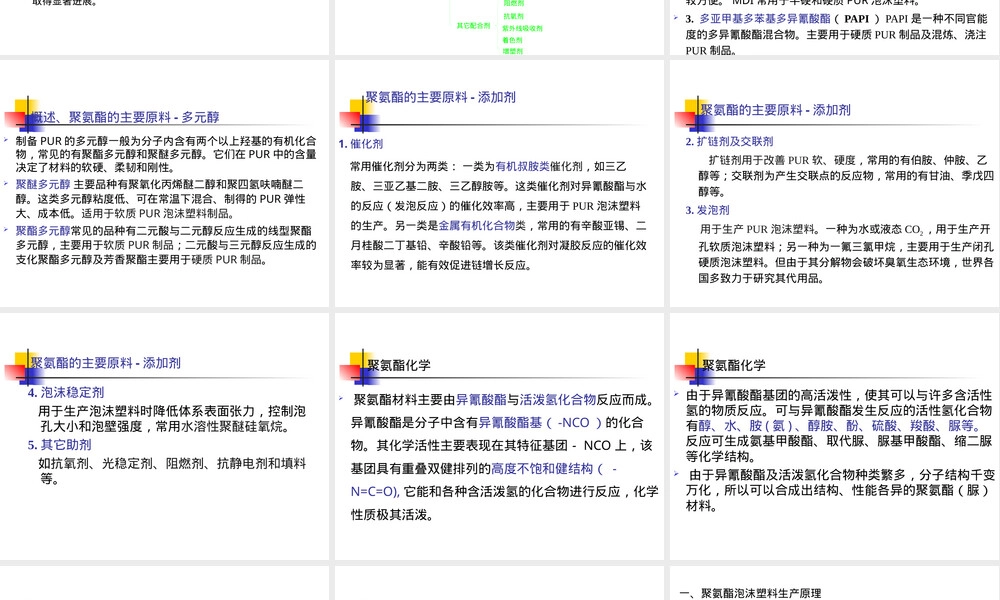Click the blue term 活泼氢化合物
Image resolution: width=1000 pixels, height=600 pixels.
558,400
